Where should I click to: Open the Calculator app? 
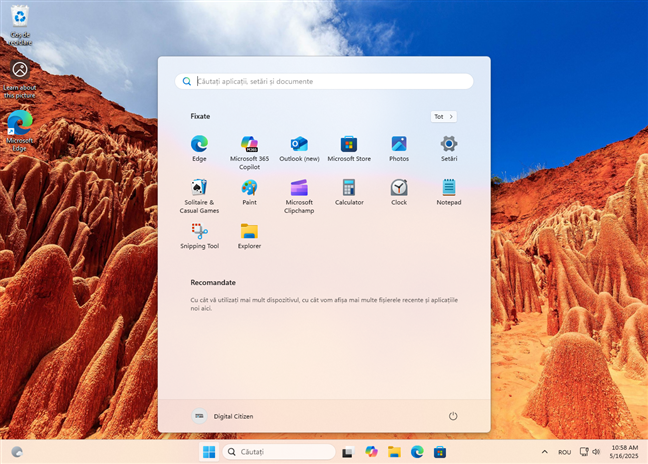tap(349, 192)
